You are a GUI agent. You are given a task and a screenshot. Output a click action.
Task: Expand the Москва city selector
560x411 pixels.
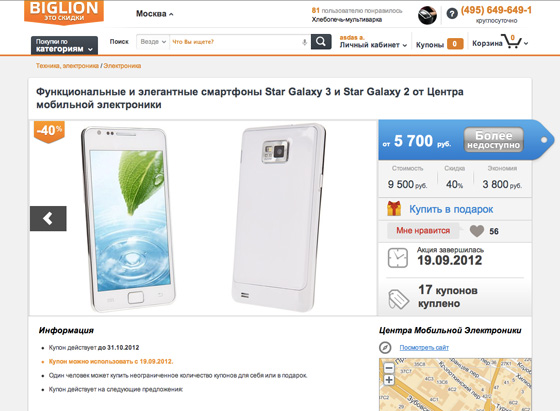coord(154,14)
